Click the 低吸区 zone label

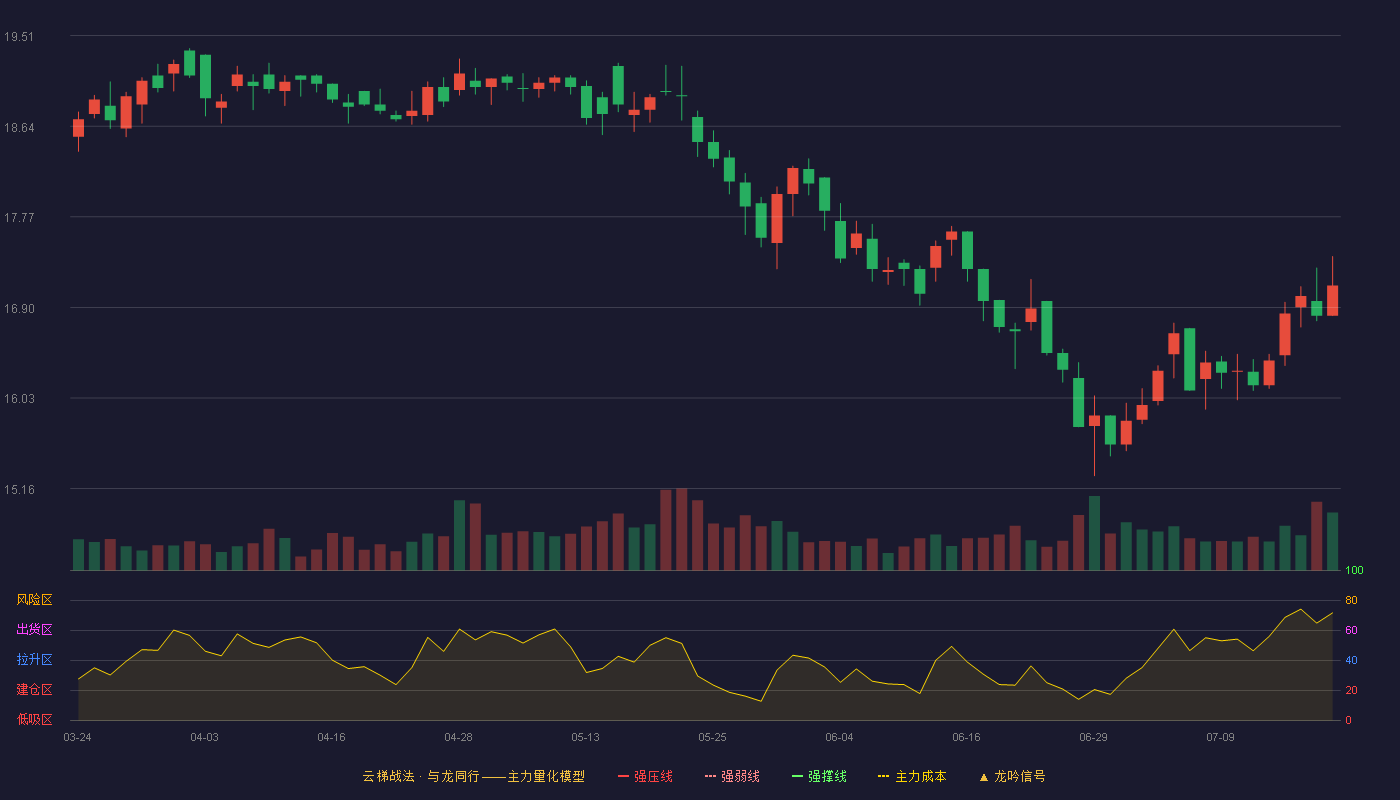click(x=34, y=719)
